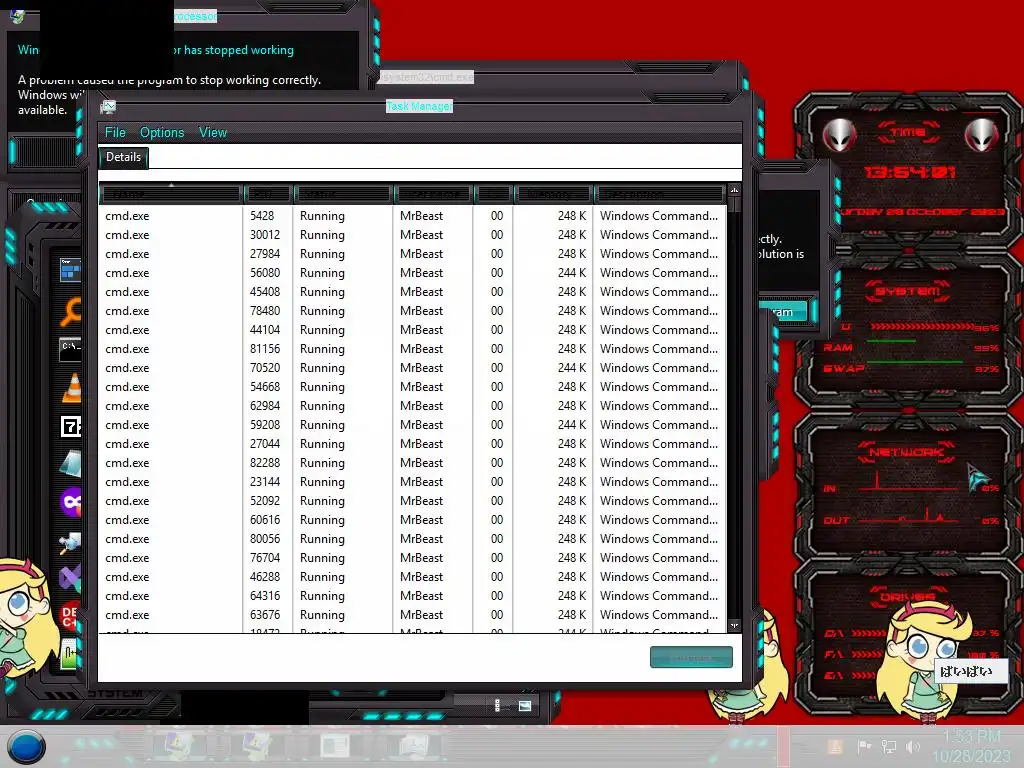Click the scrollbar up arrow of the process list
This screenshot has height=768, width=1024.
[x=734, y=190]
